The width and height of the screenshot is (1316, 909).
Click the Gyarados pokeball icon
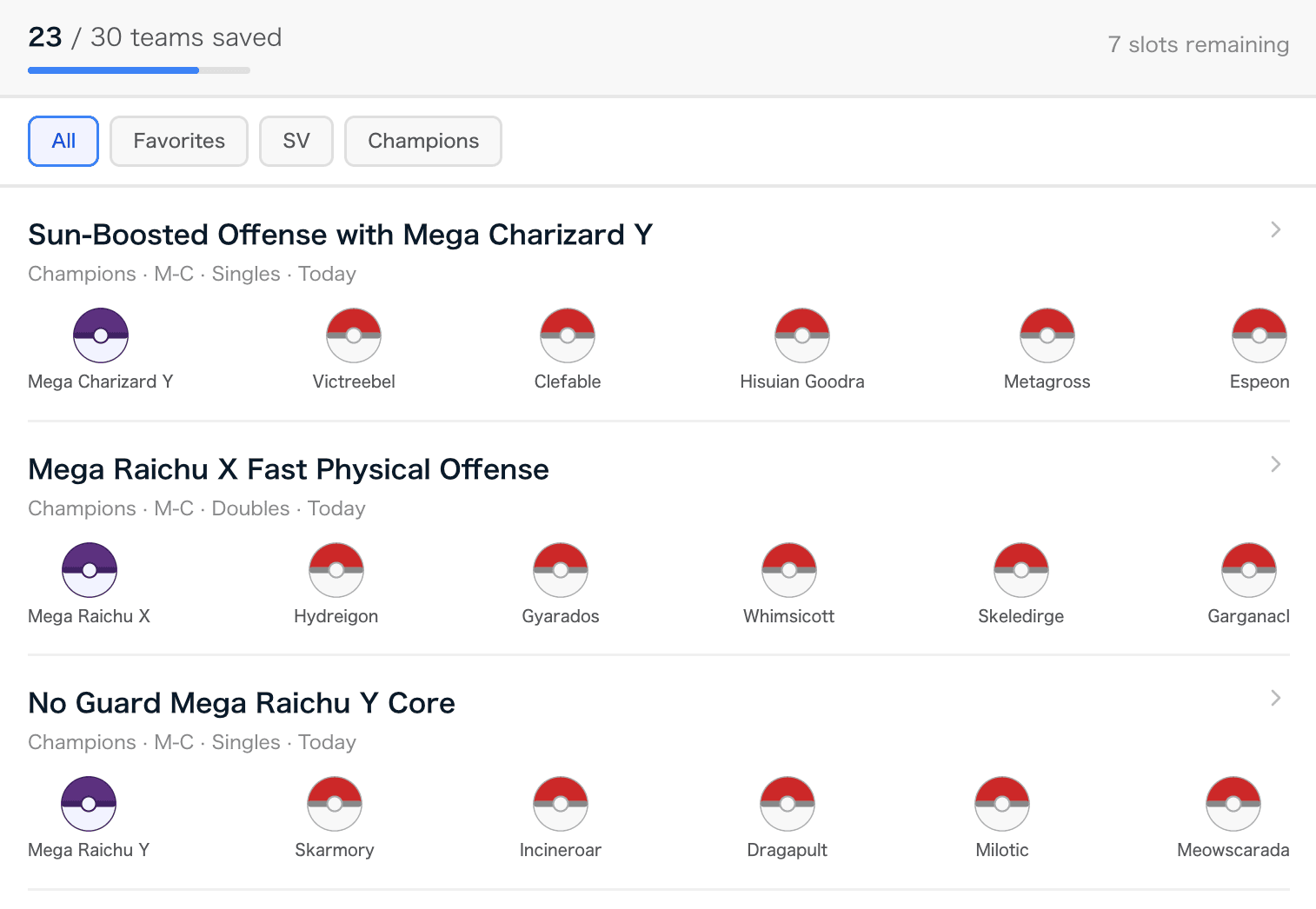[561, 569]
